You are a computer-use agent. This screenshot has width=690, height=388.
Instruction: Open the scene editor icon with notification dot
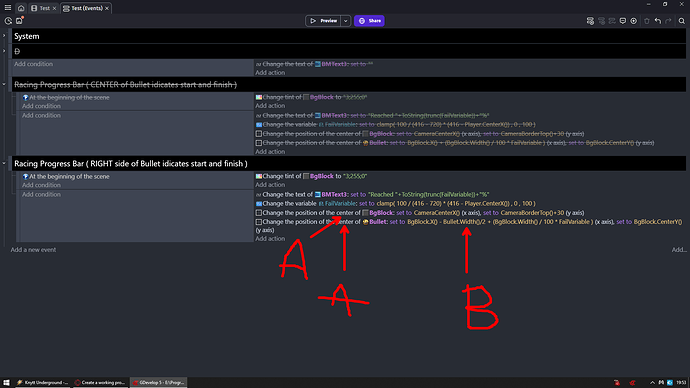coord(19,21)
